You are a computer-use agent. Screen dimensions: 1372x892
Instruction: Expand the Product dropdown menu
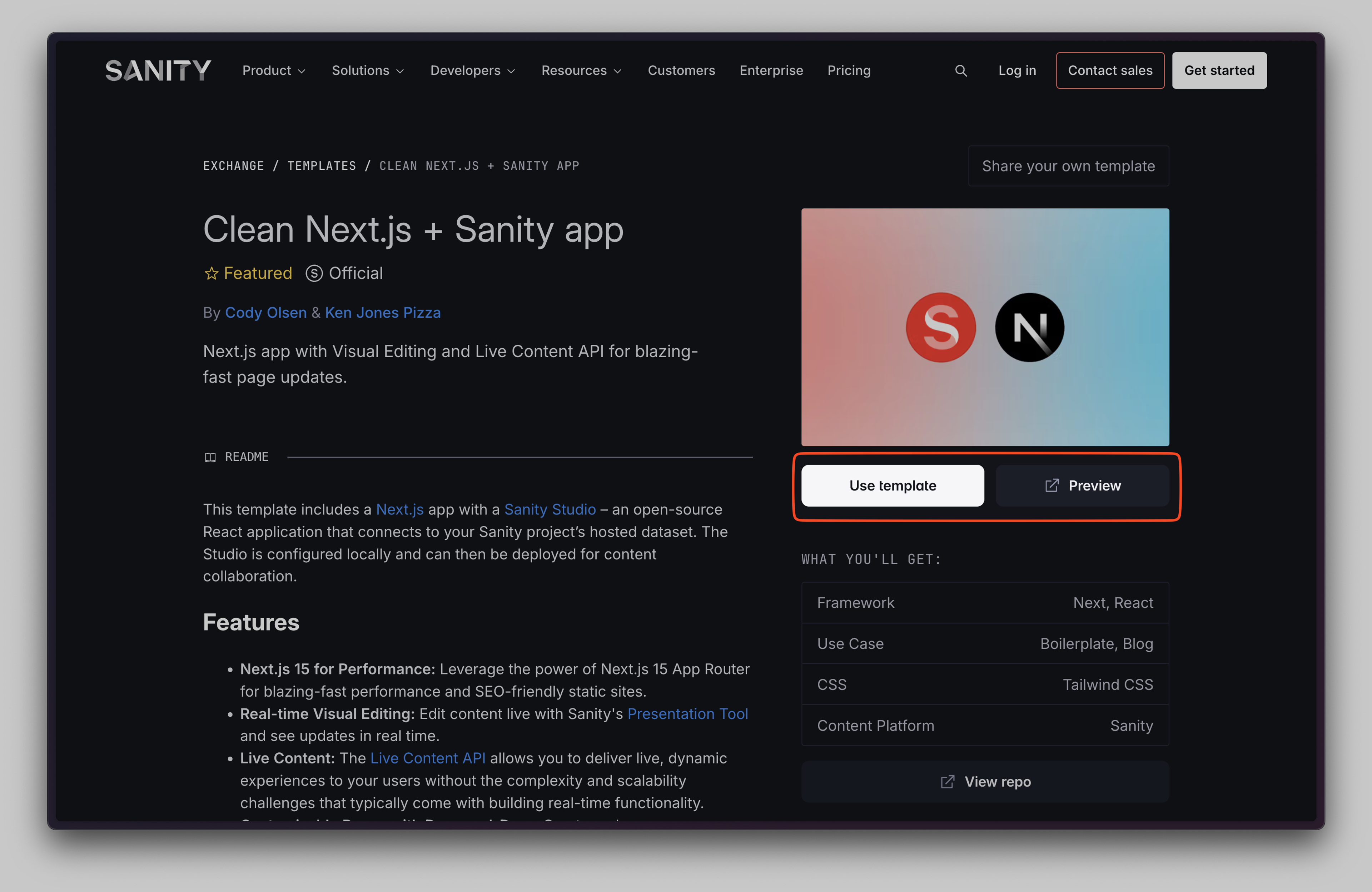tap(274, 71)
